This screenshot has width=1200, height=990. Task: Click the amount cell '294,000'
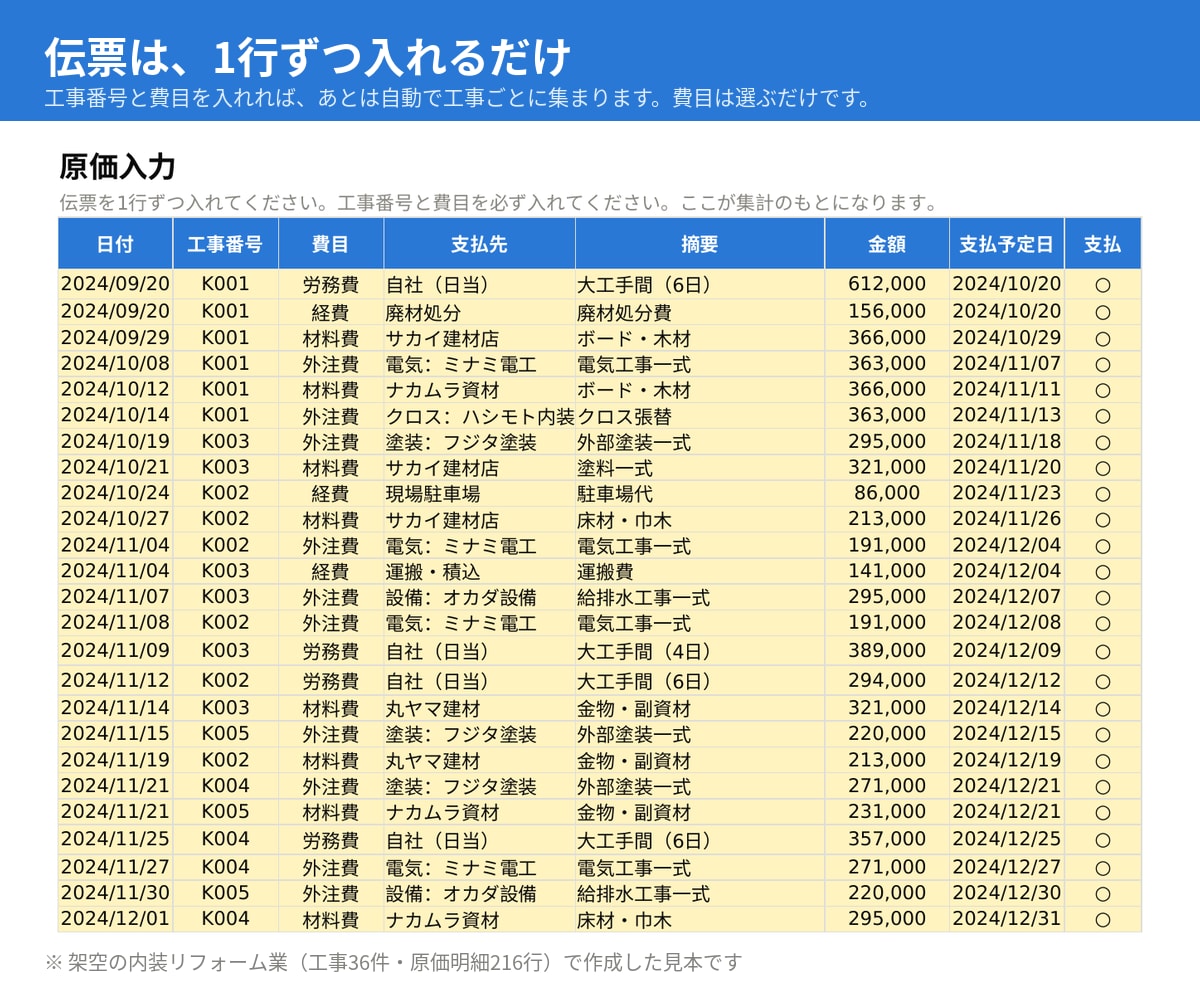coord(887,680)
